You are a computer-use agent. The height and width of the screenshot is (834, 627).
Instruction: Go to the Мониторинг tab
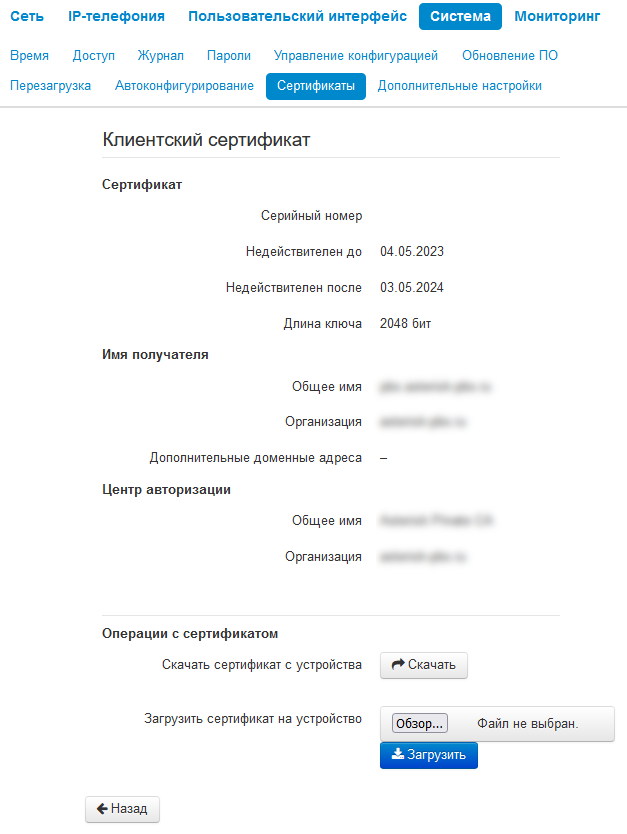tap(557, 16)
